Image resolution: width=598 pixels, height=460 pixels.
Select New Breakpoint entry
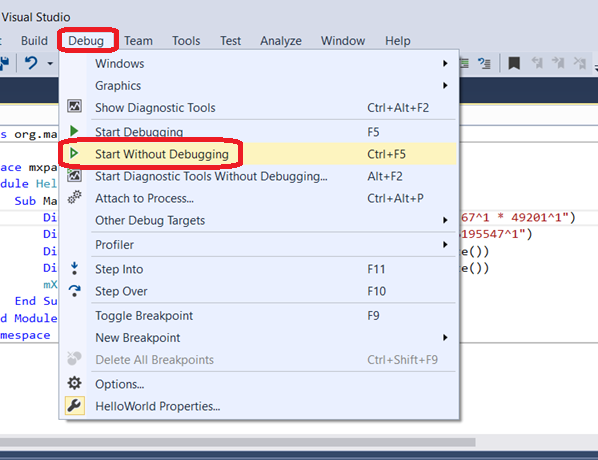258,338
